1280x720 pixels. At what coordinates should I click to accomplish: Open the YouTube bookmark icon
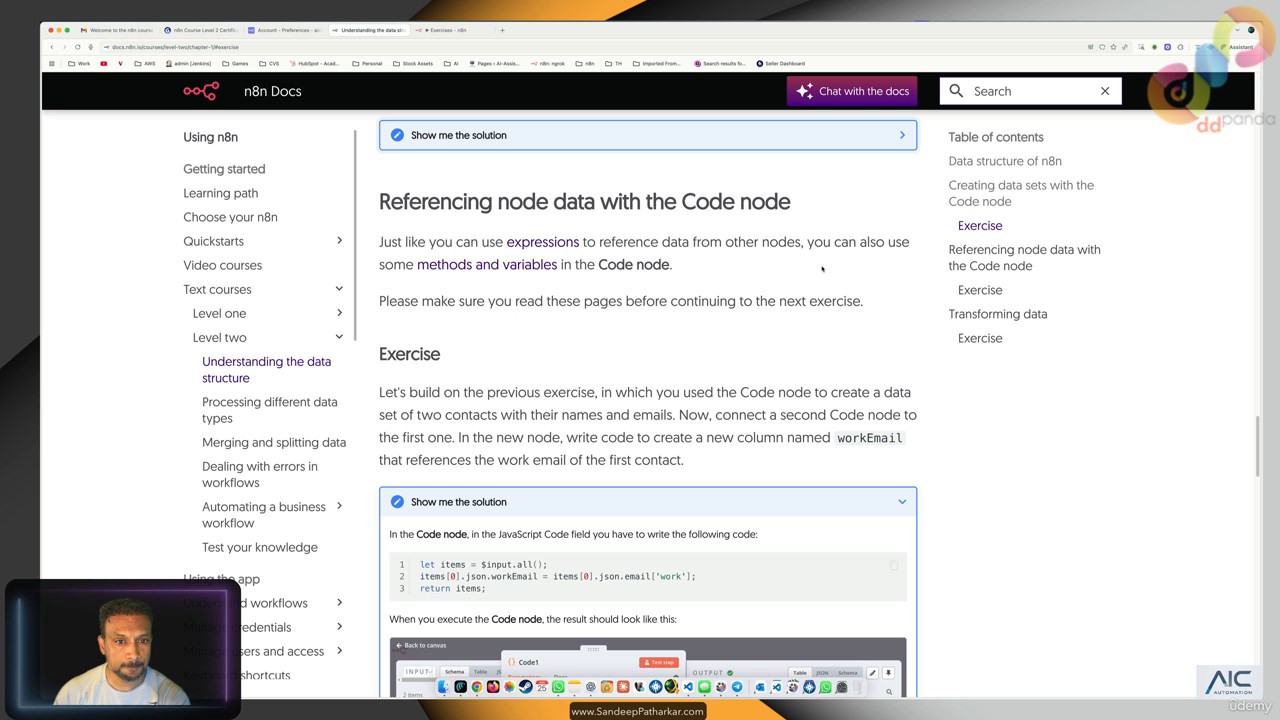click(x=103, y=63)
